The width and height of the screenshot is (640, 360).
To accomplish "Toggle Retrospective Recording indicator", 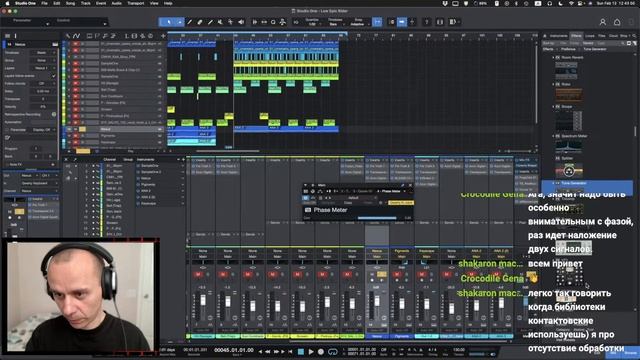I will tap(53, 115).
